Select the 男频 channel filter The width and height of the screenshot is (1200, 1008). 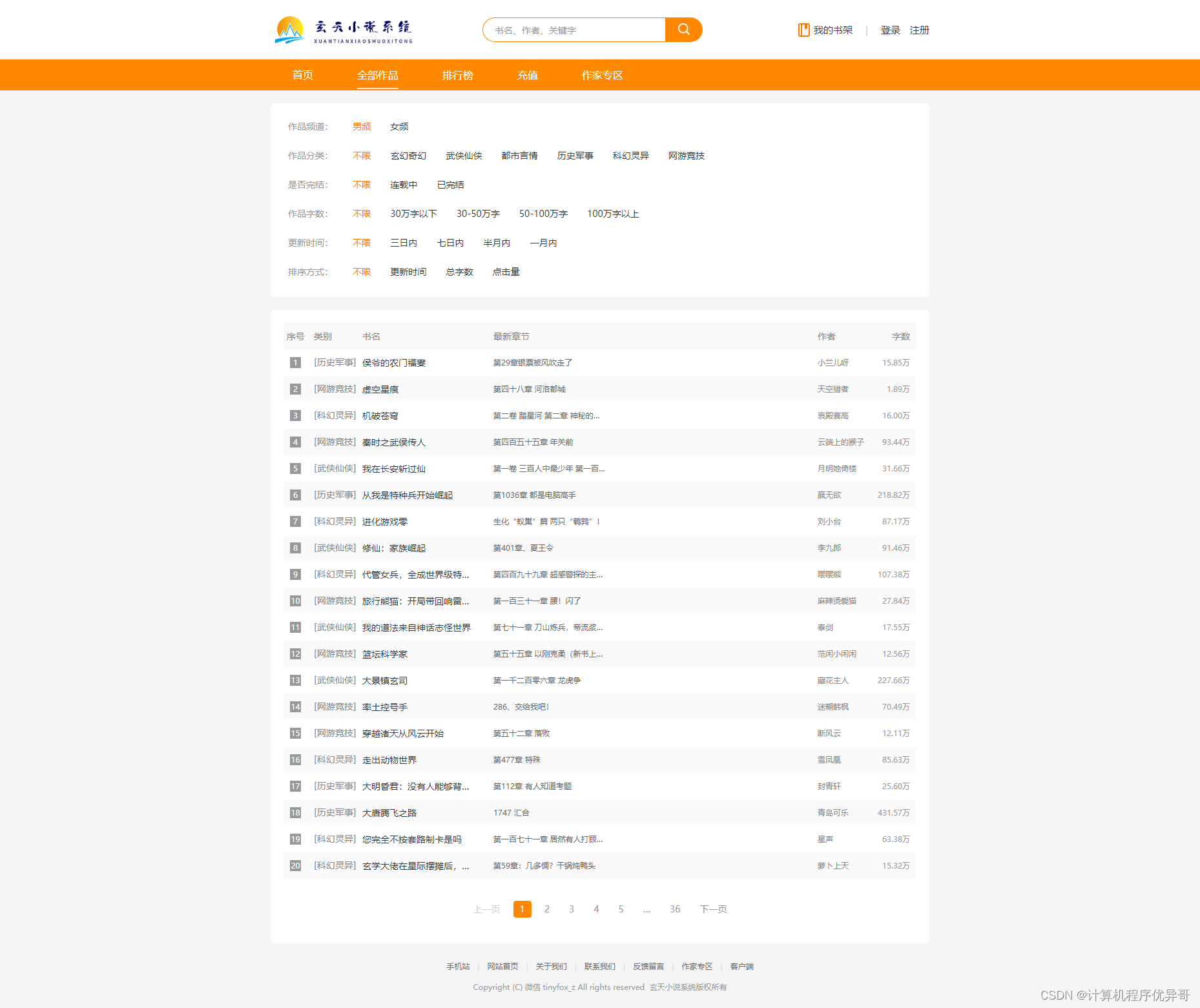pos(362,127)
